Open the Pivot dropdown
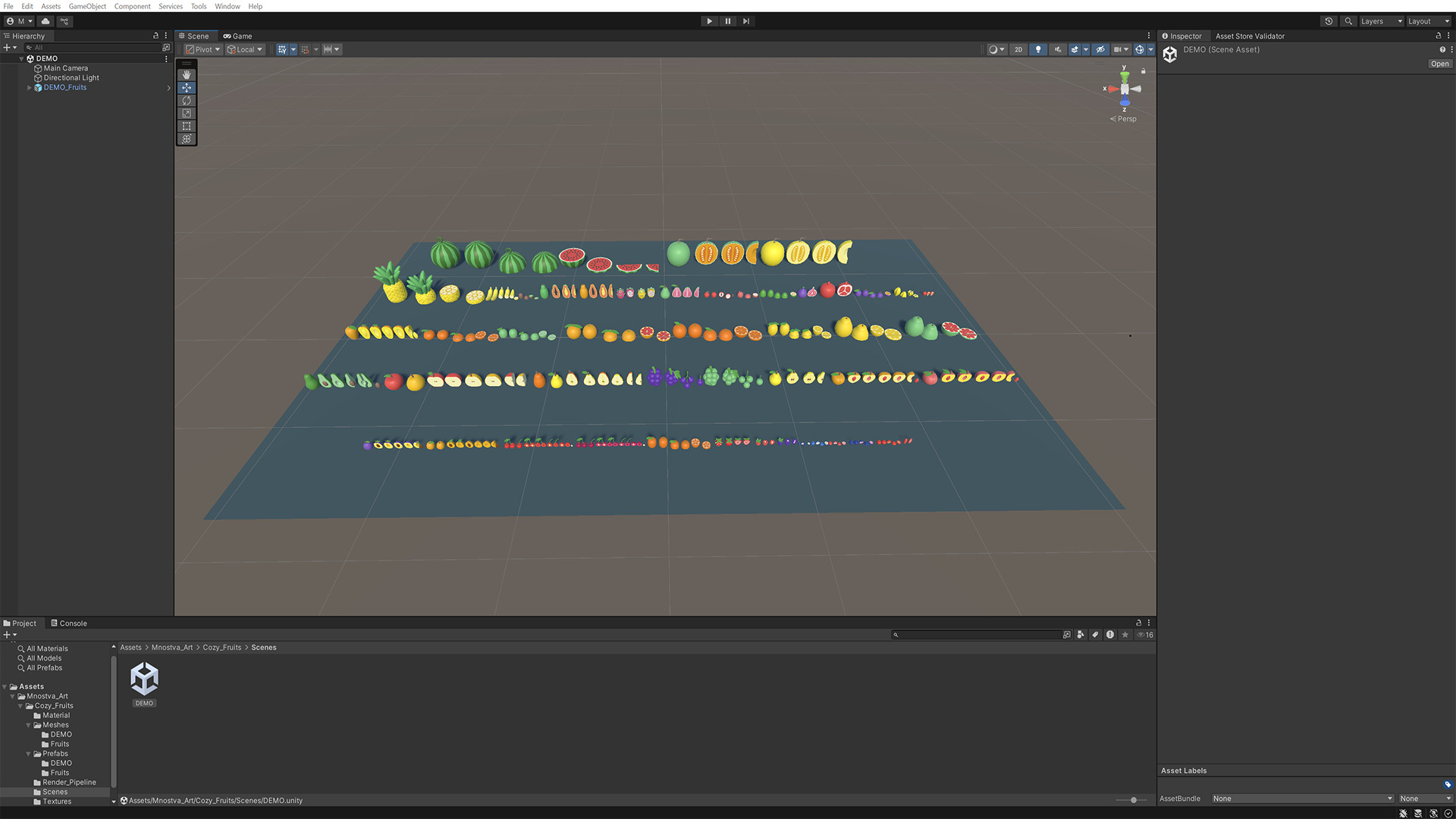 pyautogui.click(x=203, y=49)
